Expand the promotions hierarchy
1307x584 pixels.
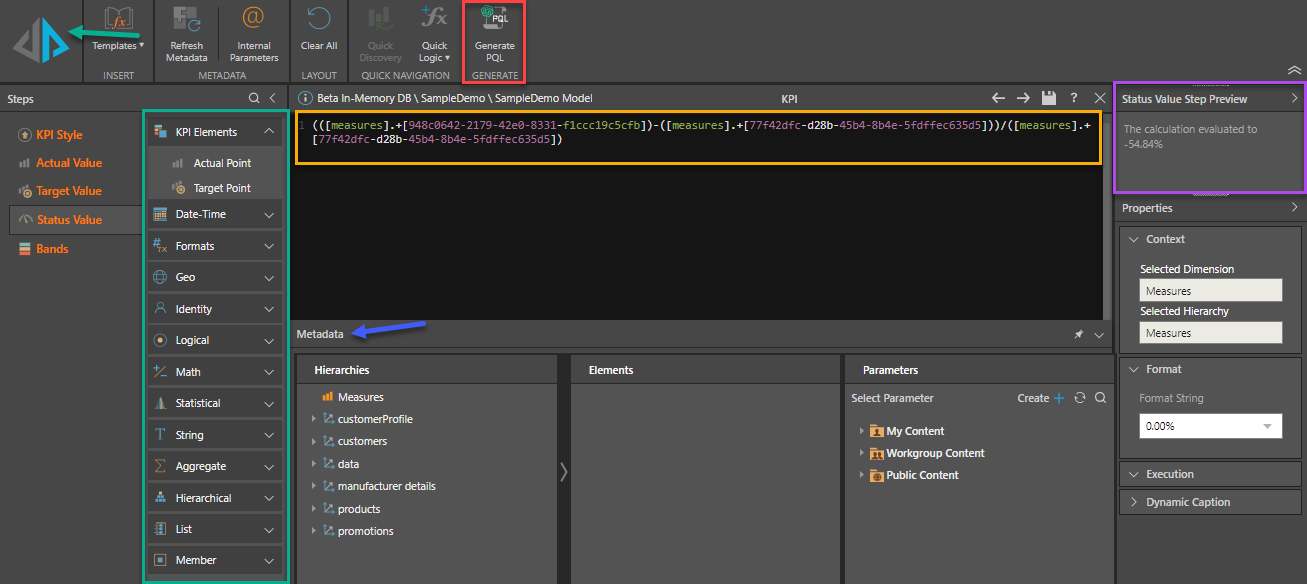(314, 531)
